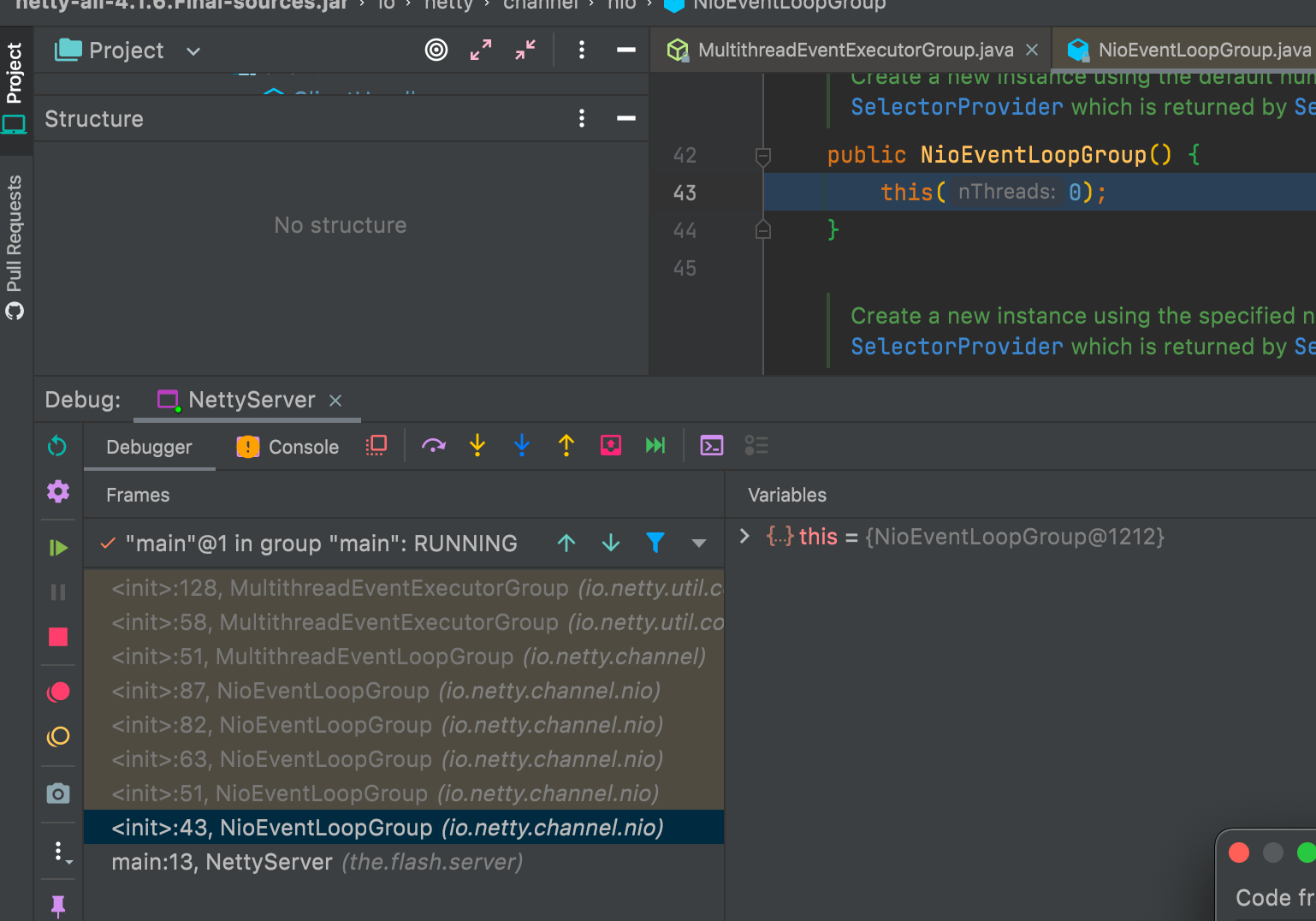Select frame main:13, NettyServer
The image size is (1316, 921).
(x=404, y=862)
